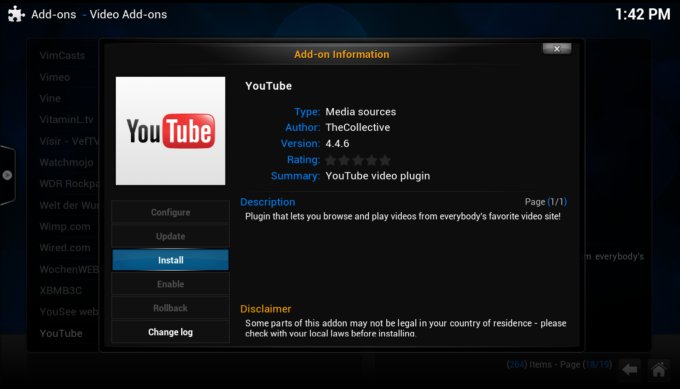This screenshot has height=389, width=680.
Task: Click the YouTube logo thumbnail
Action: pos(170,131)
